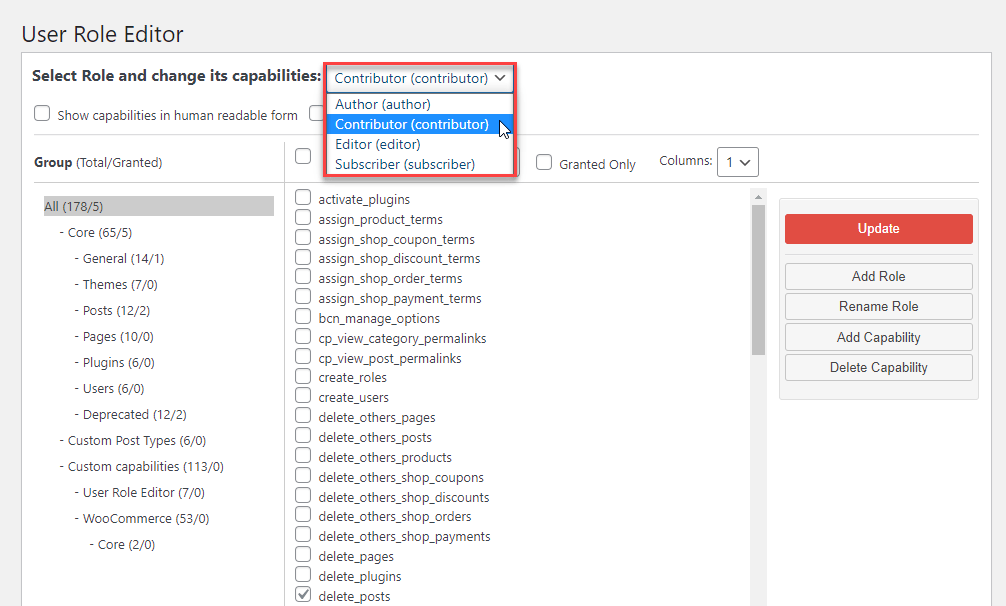1006x606 pixels.
Task: Toggle the Granted Only checkbox
Action: 544,162
